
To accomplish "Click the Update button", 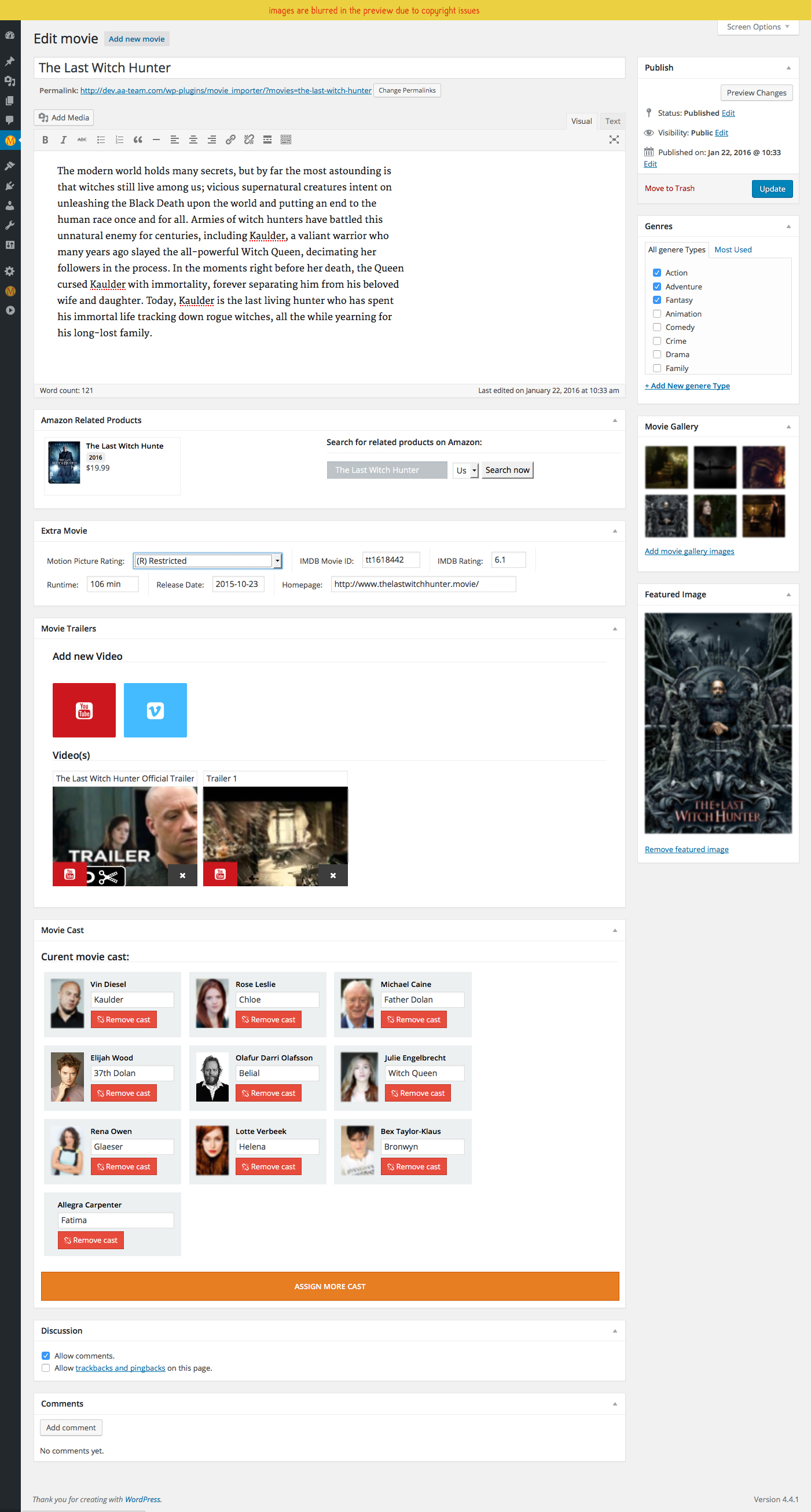I will tap(772, 189).
